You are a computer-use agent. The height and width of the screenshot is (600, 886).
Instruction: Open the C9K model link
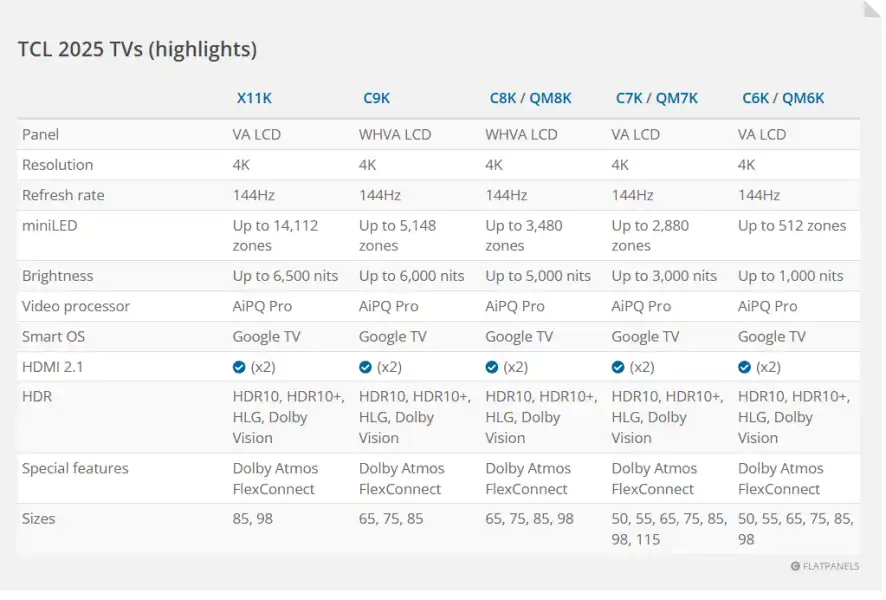(x=376, y=98)
